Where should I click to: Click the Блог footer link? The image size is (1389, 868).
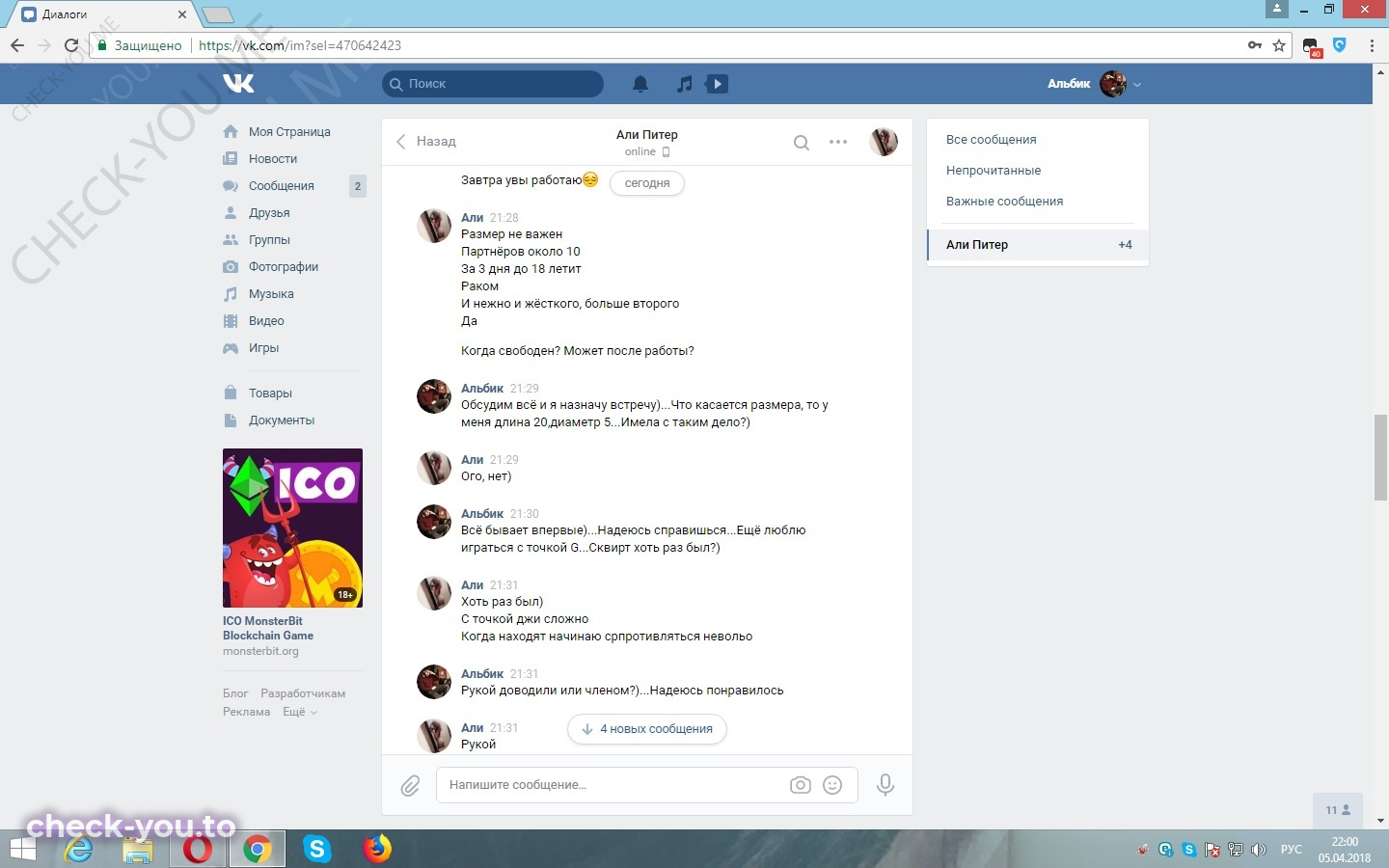(235, 693)
